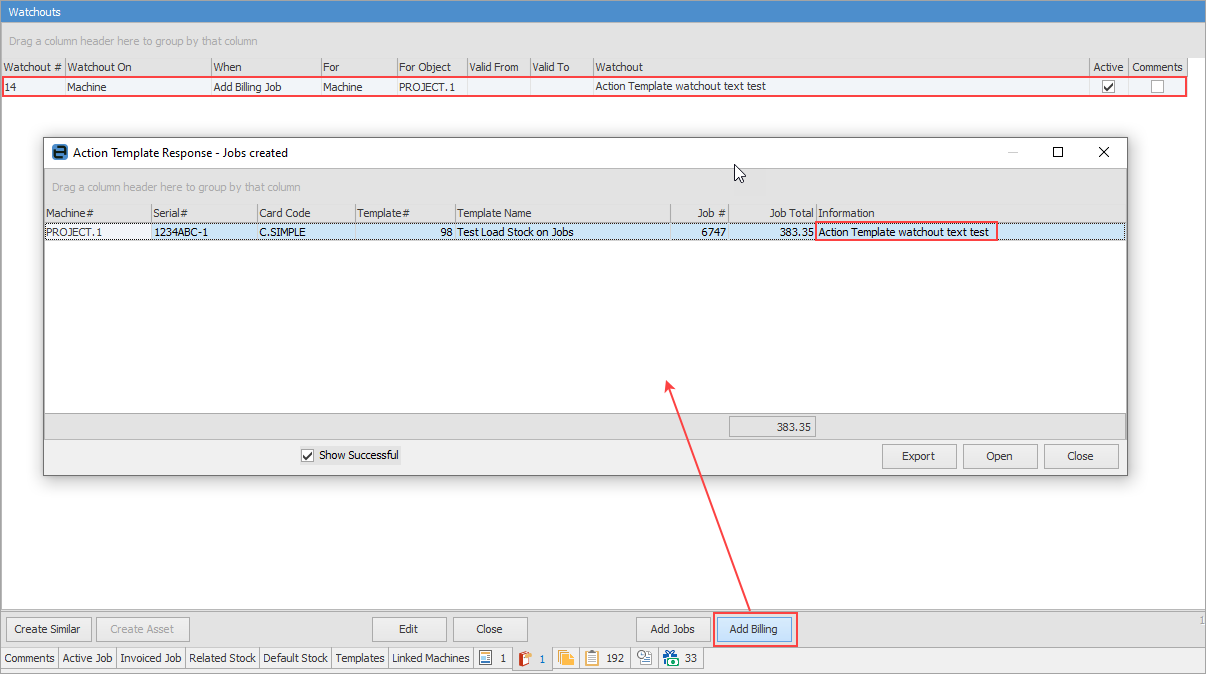Click the Open button in the dialog
Viewport: 1206px width, 674px height.
(999, 456)
